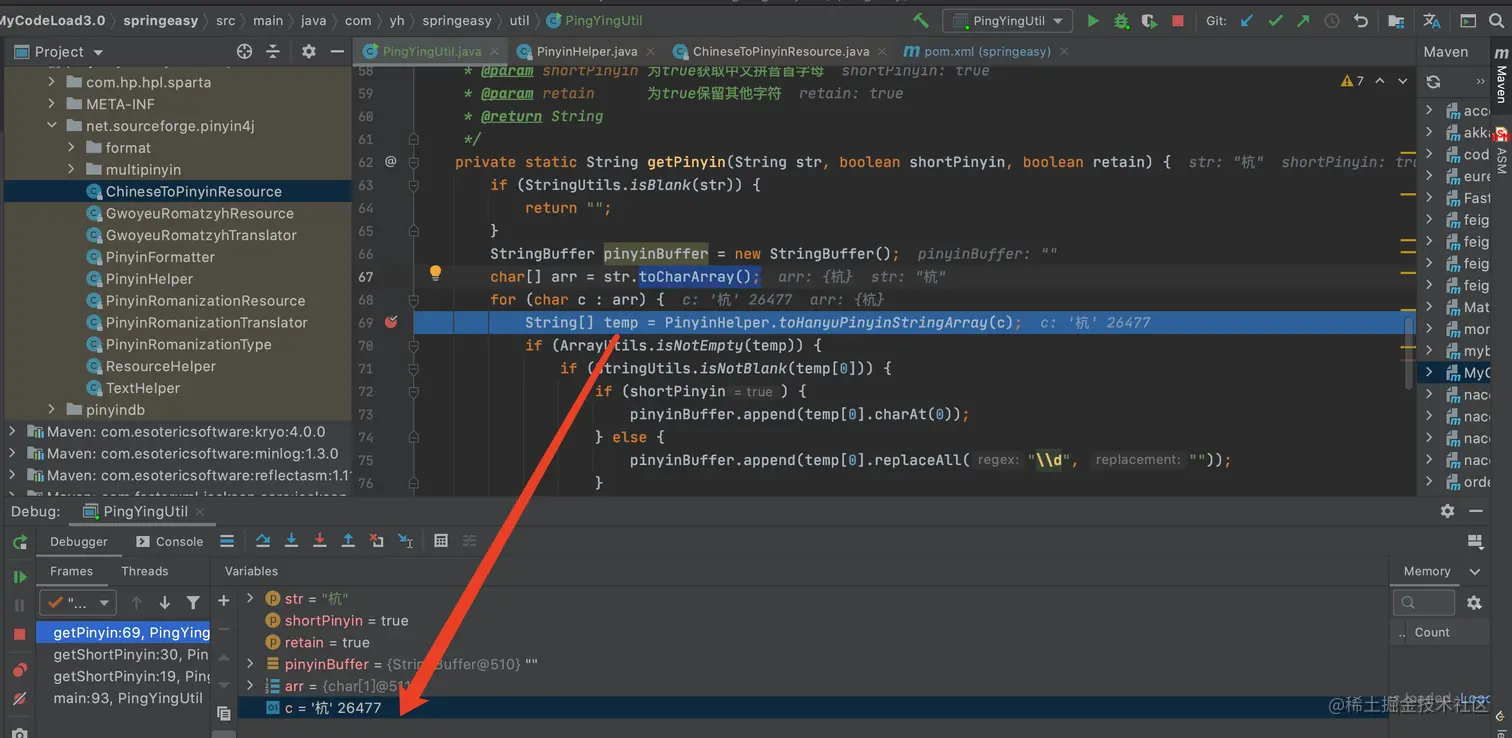Collapse the net.sourceforge.pinyin4j package
Image resolution: width=1512 pixels, height=738 pixels.
(51, 126)
